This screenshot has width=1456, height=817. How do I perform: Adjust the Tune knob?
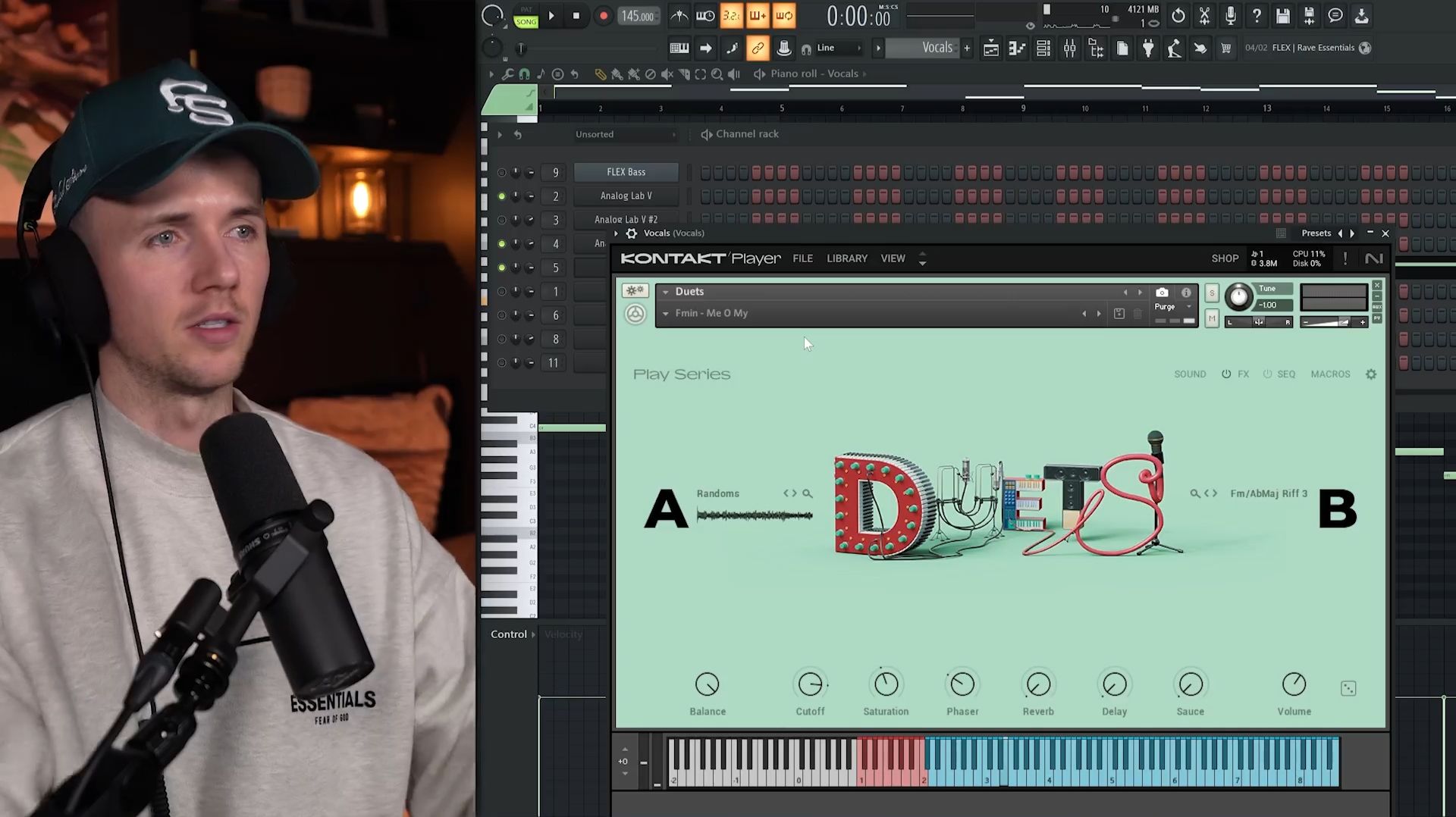point(1238,297)
